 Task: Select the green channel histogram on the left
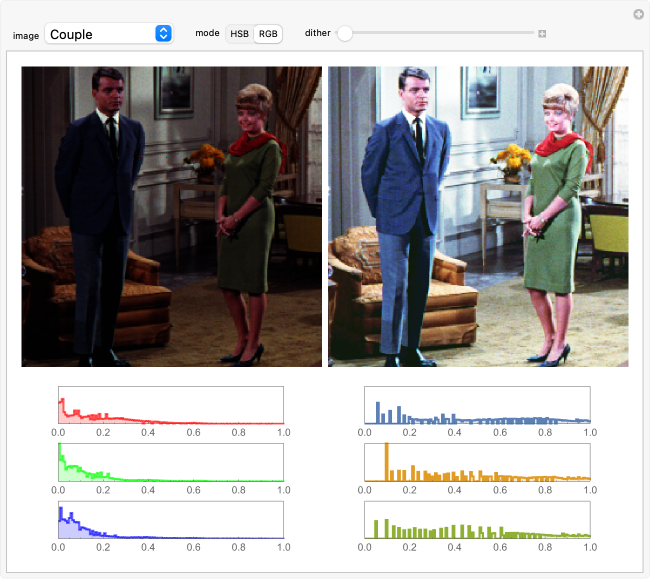point(170,463)
